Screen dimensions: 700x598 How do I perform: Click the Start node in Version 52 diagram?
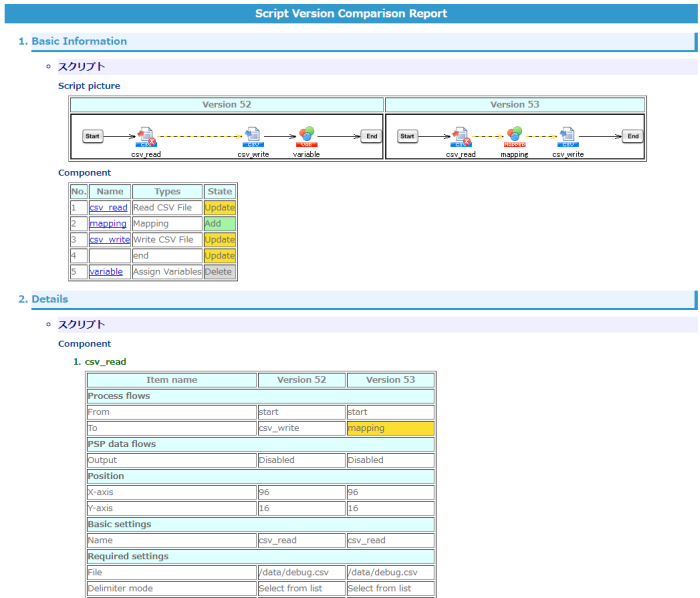tap(92, 136)
